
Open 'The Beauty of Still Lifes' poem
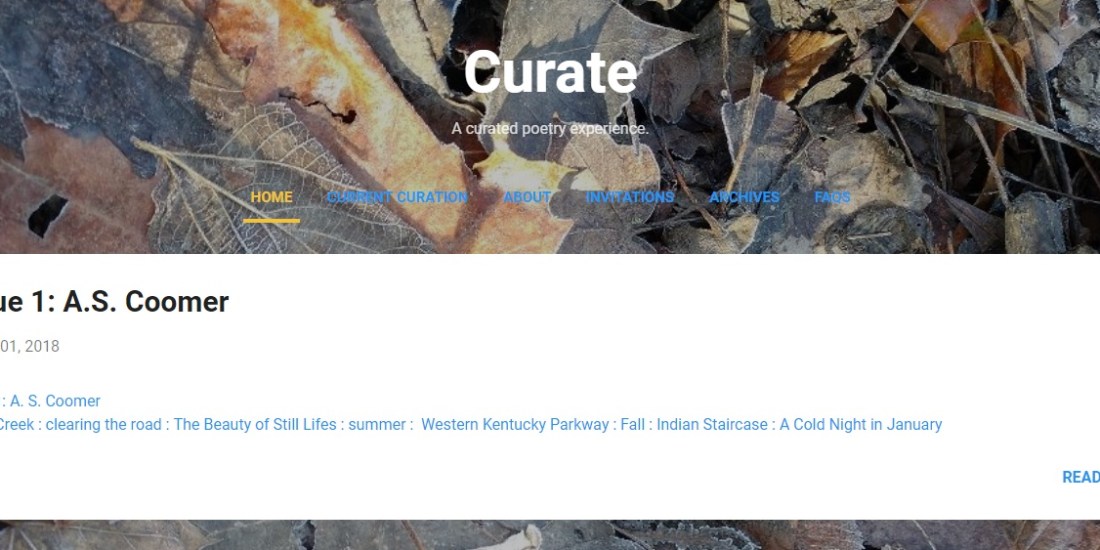[255, 424]
